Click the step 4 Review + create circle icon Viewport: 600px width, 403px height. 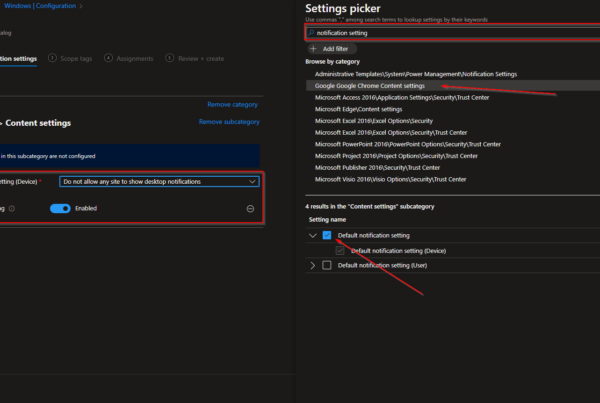coord(168,58)
